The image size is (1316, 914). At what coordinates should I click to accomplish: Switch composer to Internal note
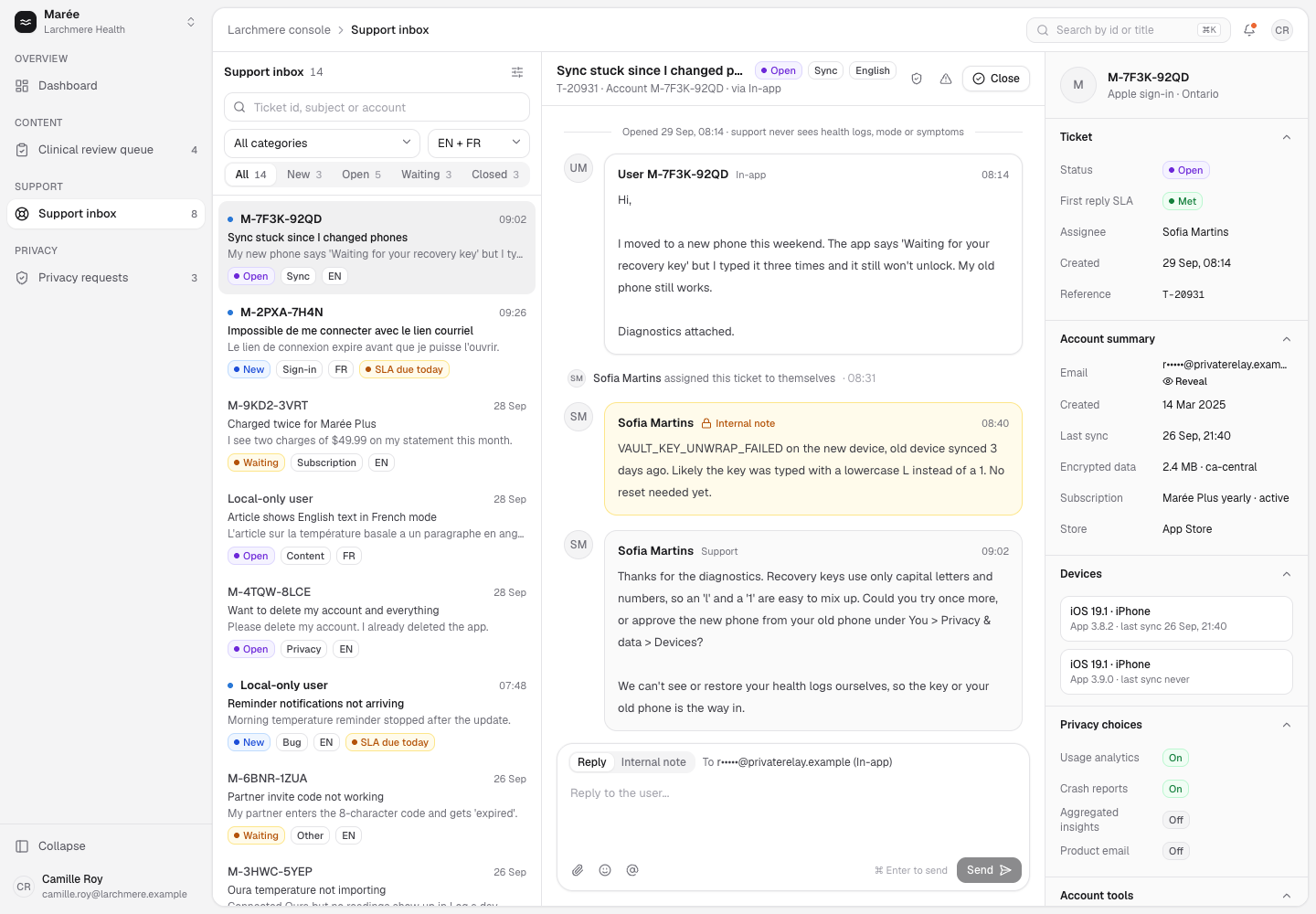(653, 762)
